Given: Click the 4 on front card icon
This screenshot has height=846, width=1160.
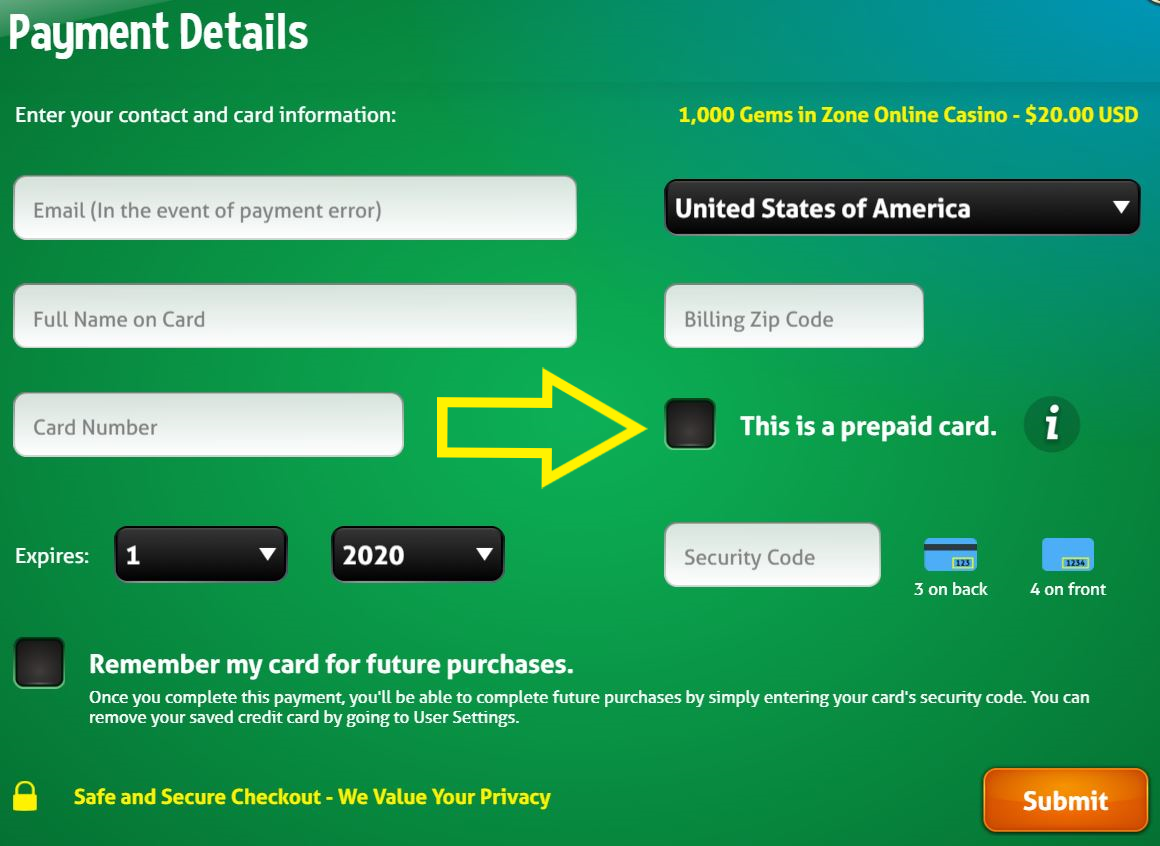Looking at the screenshot, I should click(1068, 555).
